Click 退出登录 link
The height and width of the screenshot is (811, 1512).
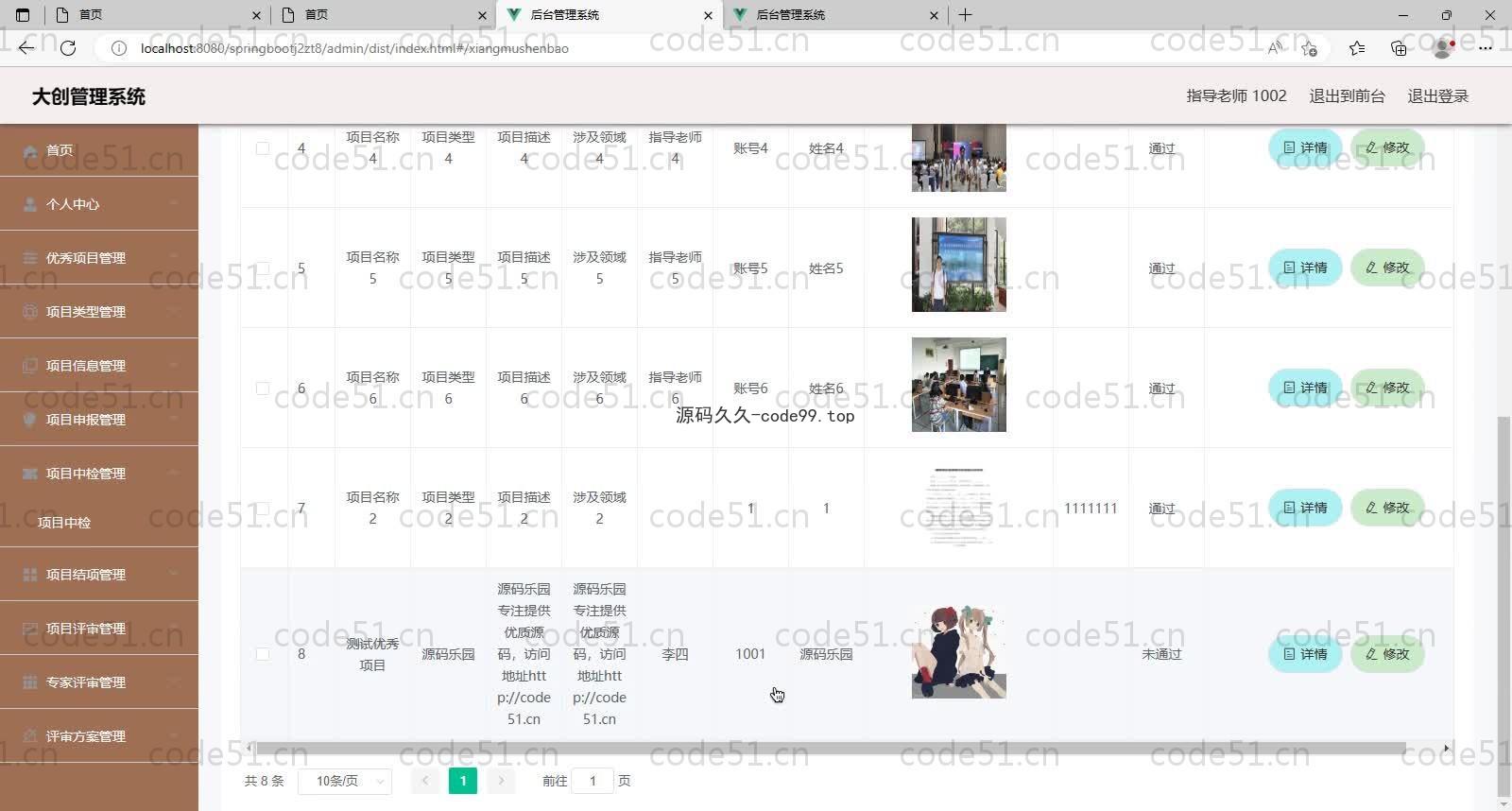[1437, 95]
